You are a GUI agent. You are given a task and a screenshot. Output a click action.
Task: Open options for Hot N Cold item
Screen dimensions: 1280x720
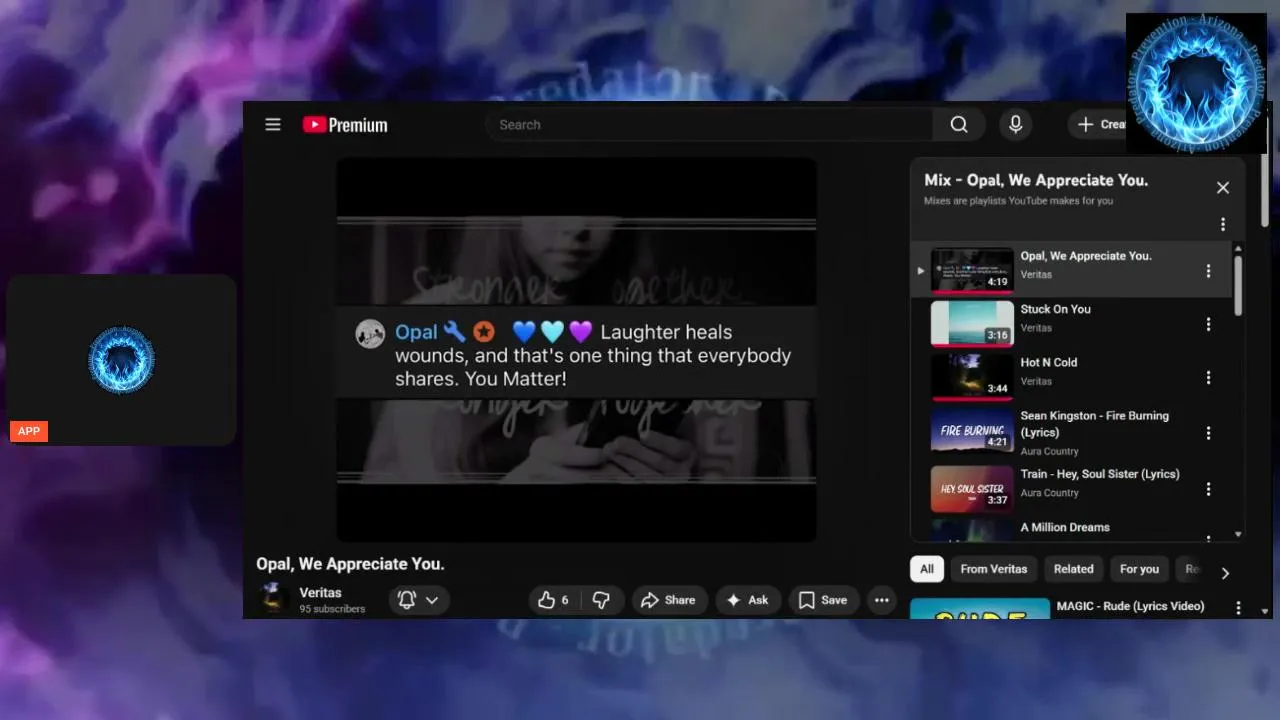pos(1208,378)
